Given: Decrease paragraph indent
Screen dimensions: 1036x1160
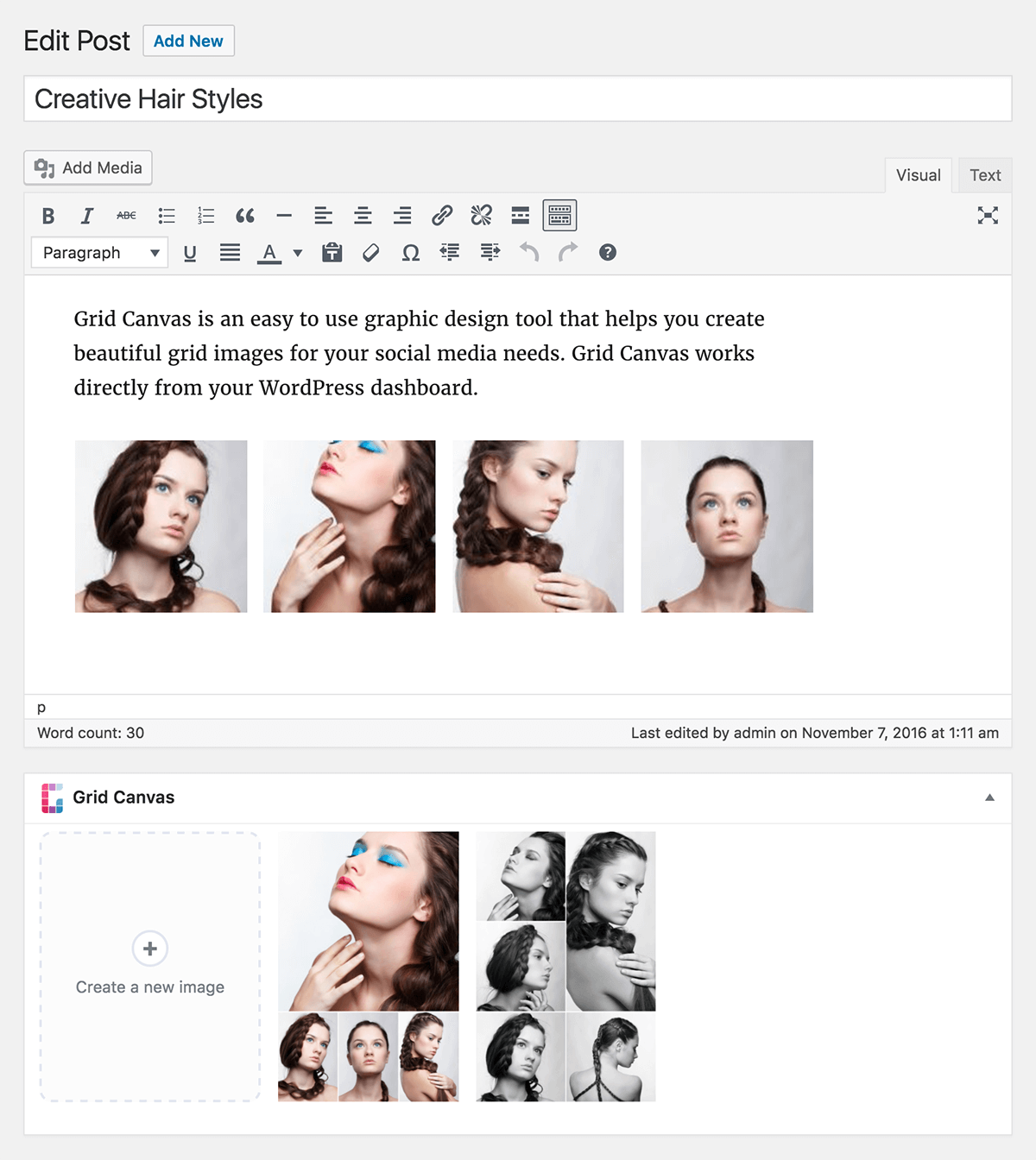Looking at the screenshot, I should point(450,253).
